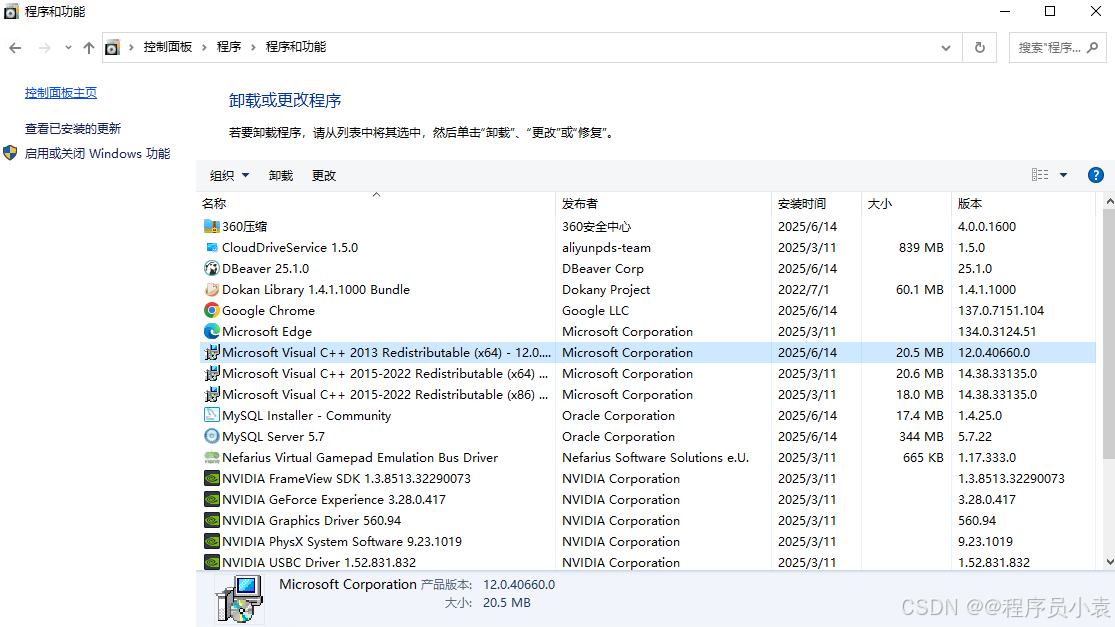Sort by the 名称 column header
The height and width of the screenshot is (627, 1115).
(375, 203)
